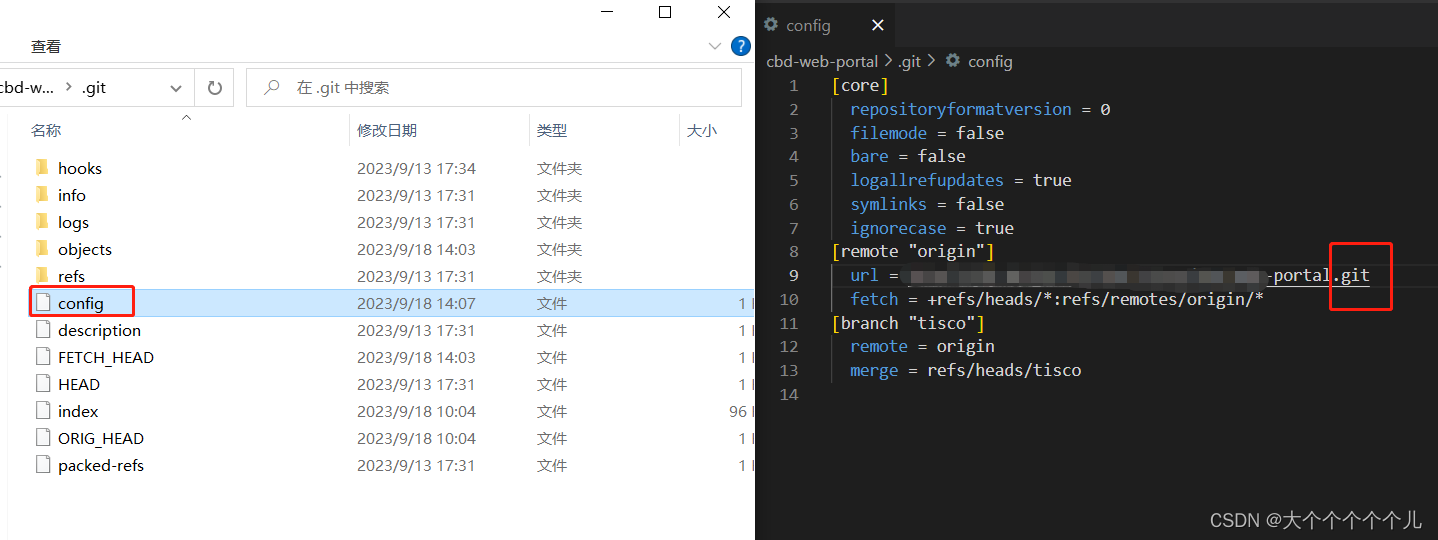Image resolution: width=1438 pixels, height=540 pixels.
Task: Select the config file name in list
Action: 81,303
